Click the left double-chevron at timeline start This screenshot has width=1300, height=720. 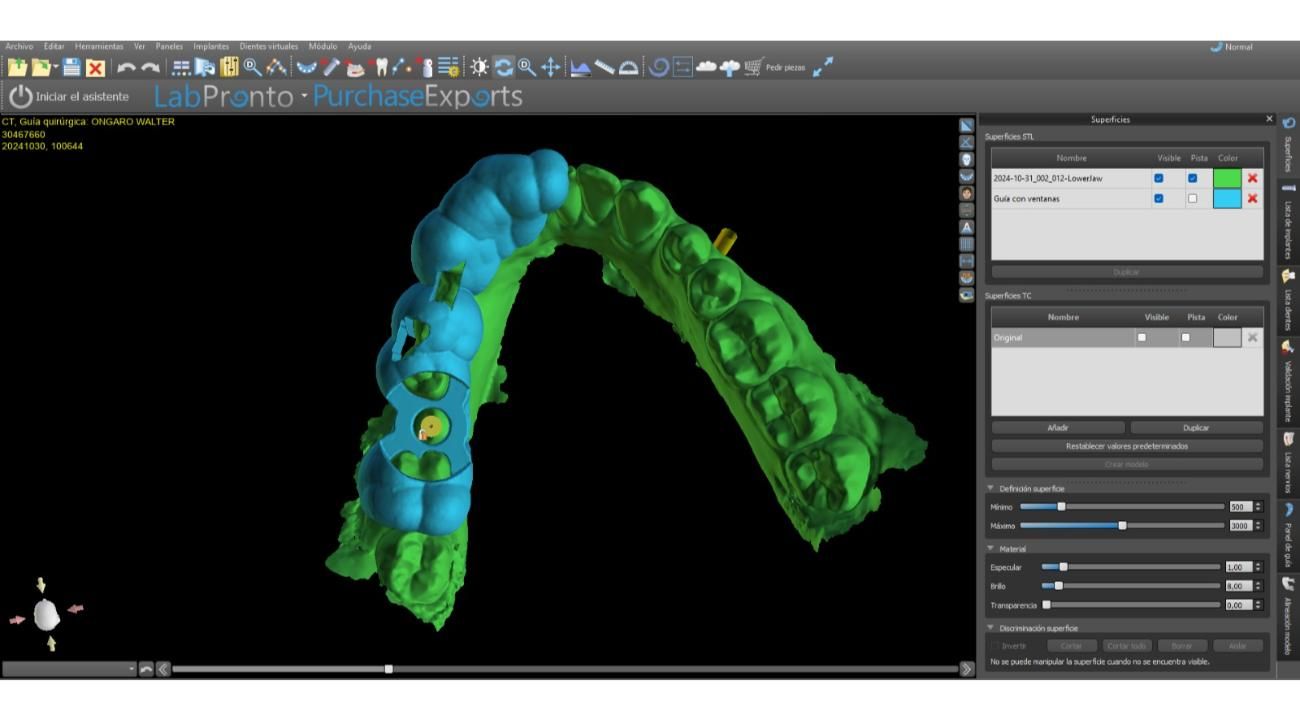(163, 669)
